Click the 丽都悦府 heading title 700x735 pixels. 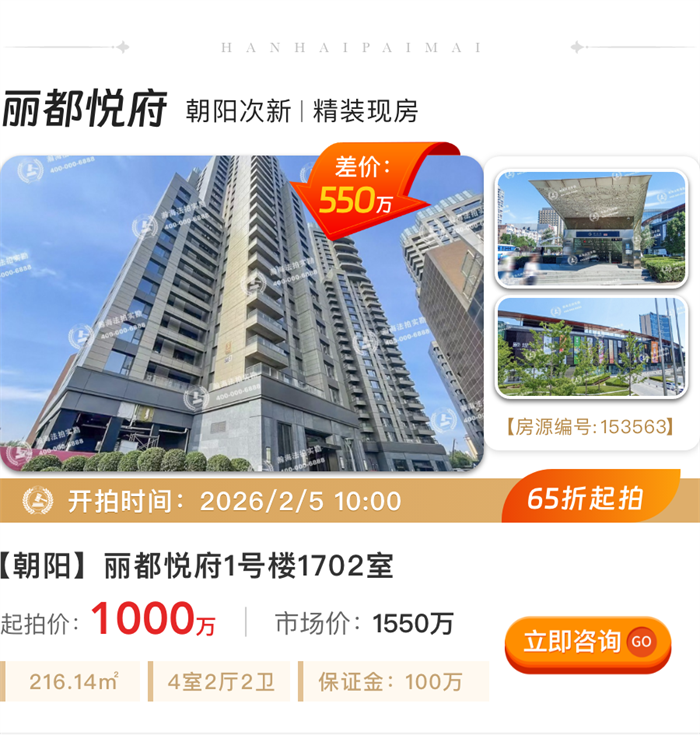[84, 109]
